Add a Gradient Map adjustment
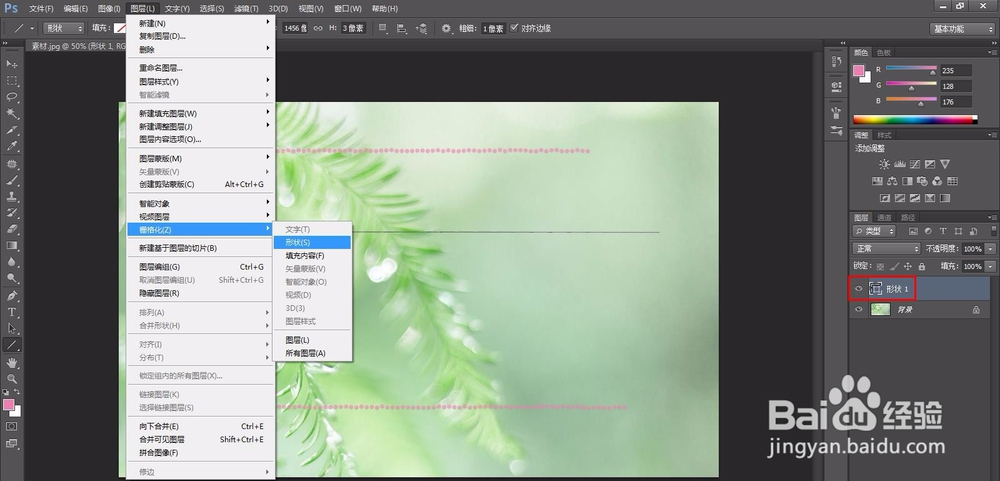Image resolution: width=1000 pixels, height=481 pixels. point(945,198)
